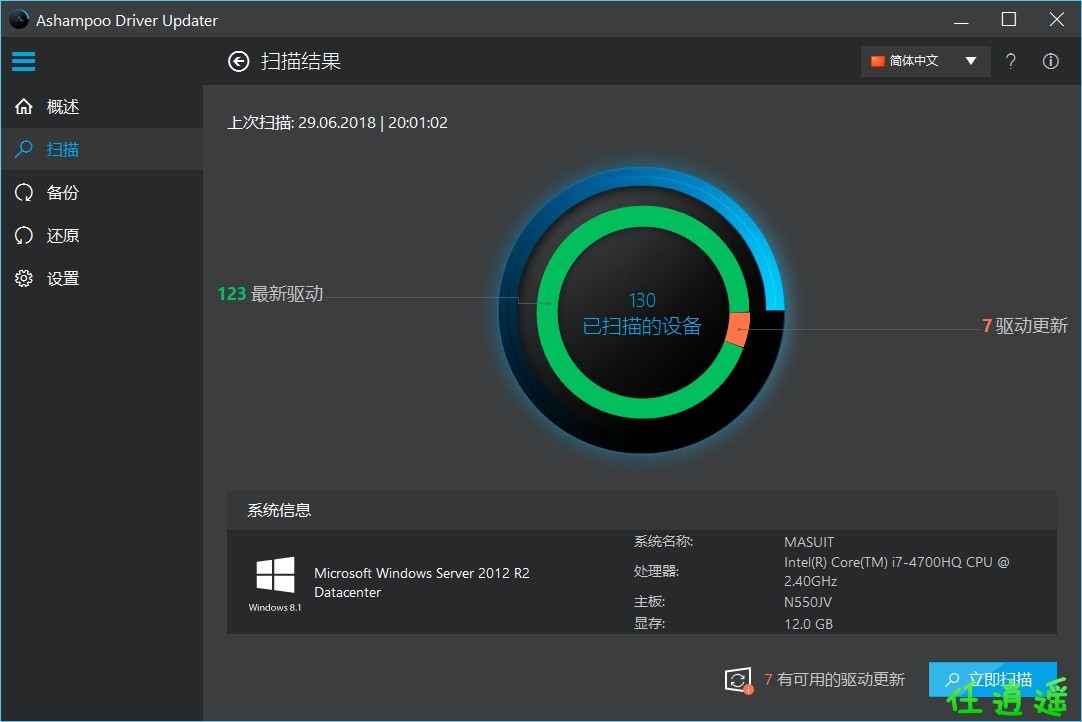Click the 扫描结果 page title
Image resolution: width=1082 pixels, height=722 pixels.
[x=301, y=61]
